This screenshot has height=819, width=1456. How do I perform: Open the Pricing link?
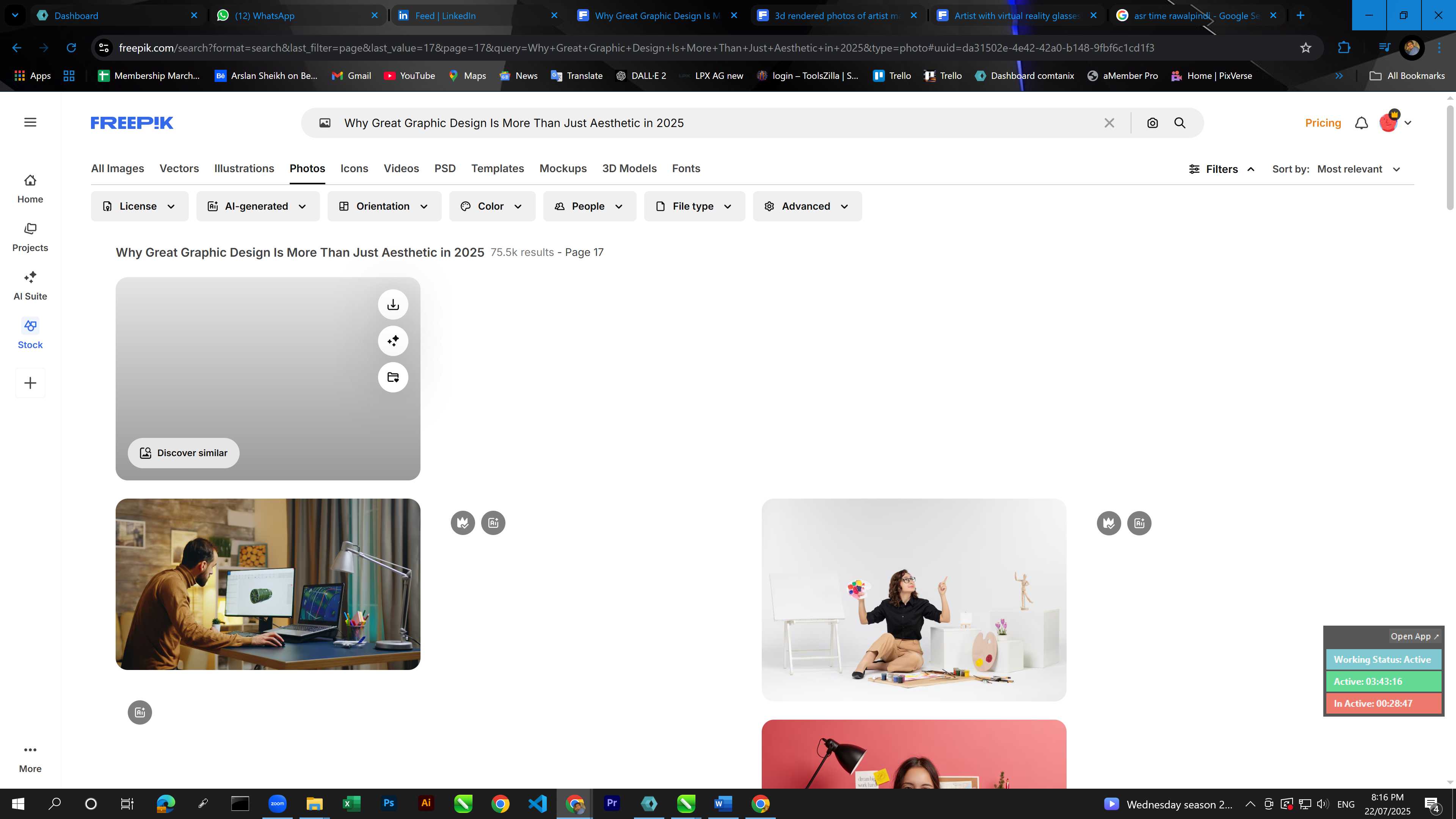(x=1323, y=122)
